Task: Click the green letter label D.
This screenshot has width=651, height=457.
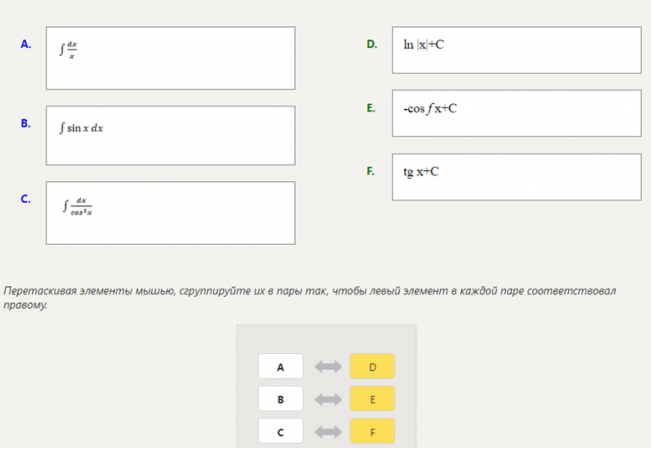Action: (x=372, y=44)
